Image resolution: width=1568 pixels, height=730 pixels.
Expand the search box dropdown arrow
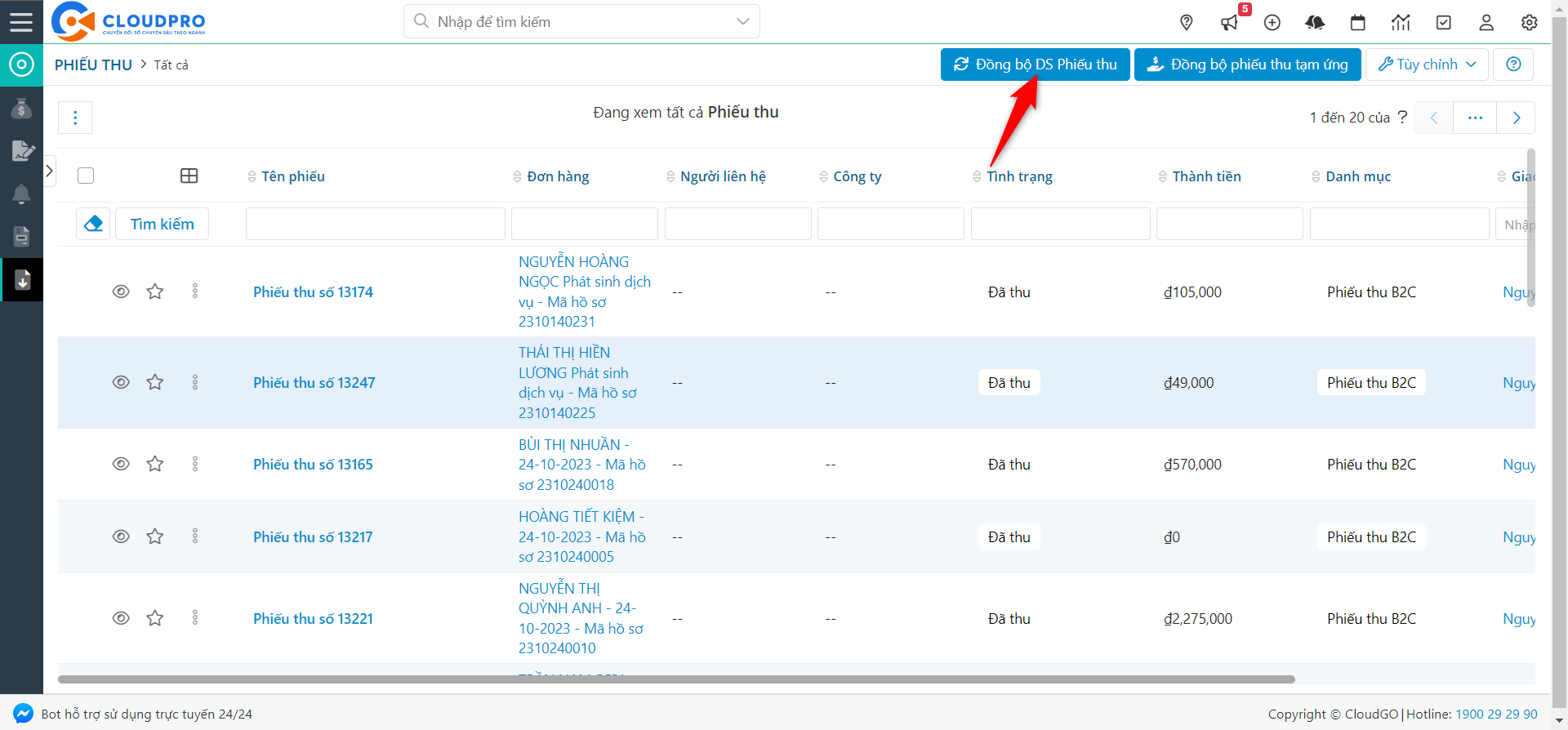click(x=742, y=21)
